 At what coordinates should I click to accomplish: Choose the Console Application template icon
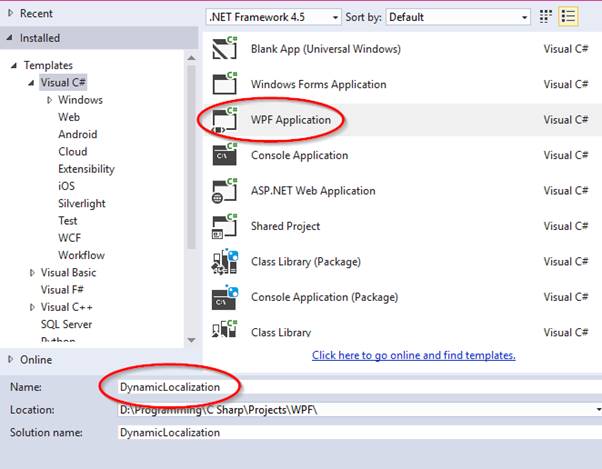(224, 155)
